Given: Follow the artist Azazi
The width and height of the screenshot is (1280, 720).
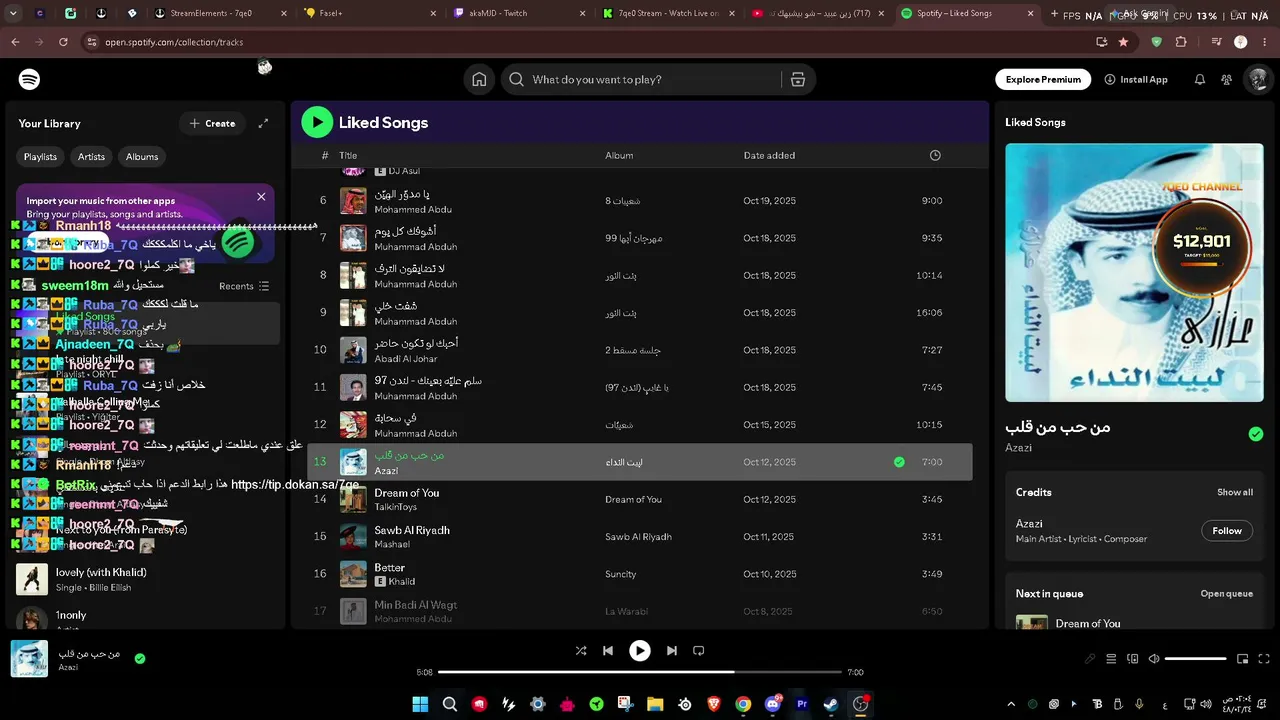Looking at the screenshot, I should click(x=1227, y=531).
